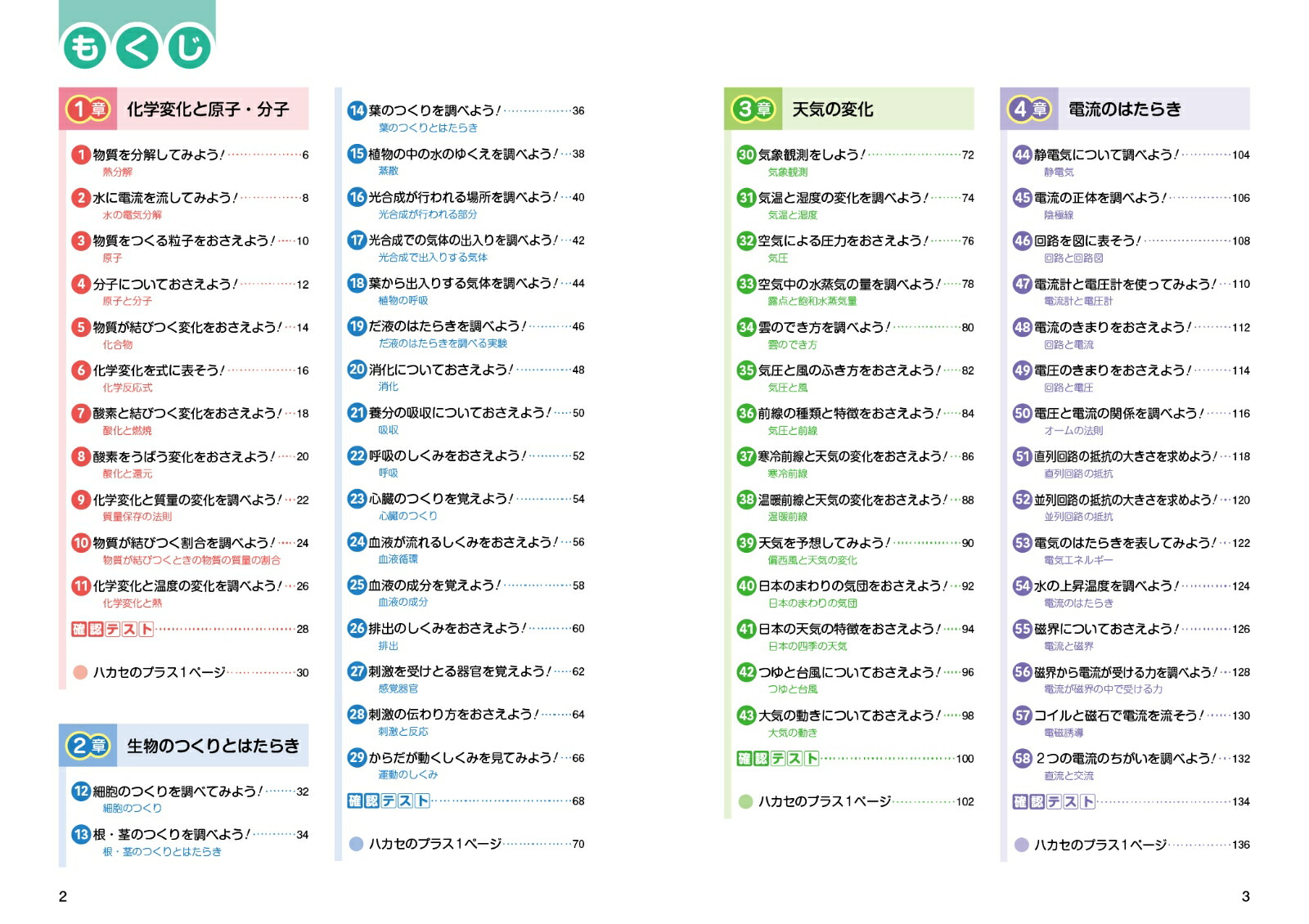
Task: Click the entry 雲のでき方を調べよう!
Action: click(x=824, y=327)
